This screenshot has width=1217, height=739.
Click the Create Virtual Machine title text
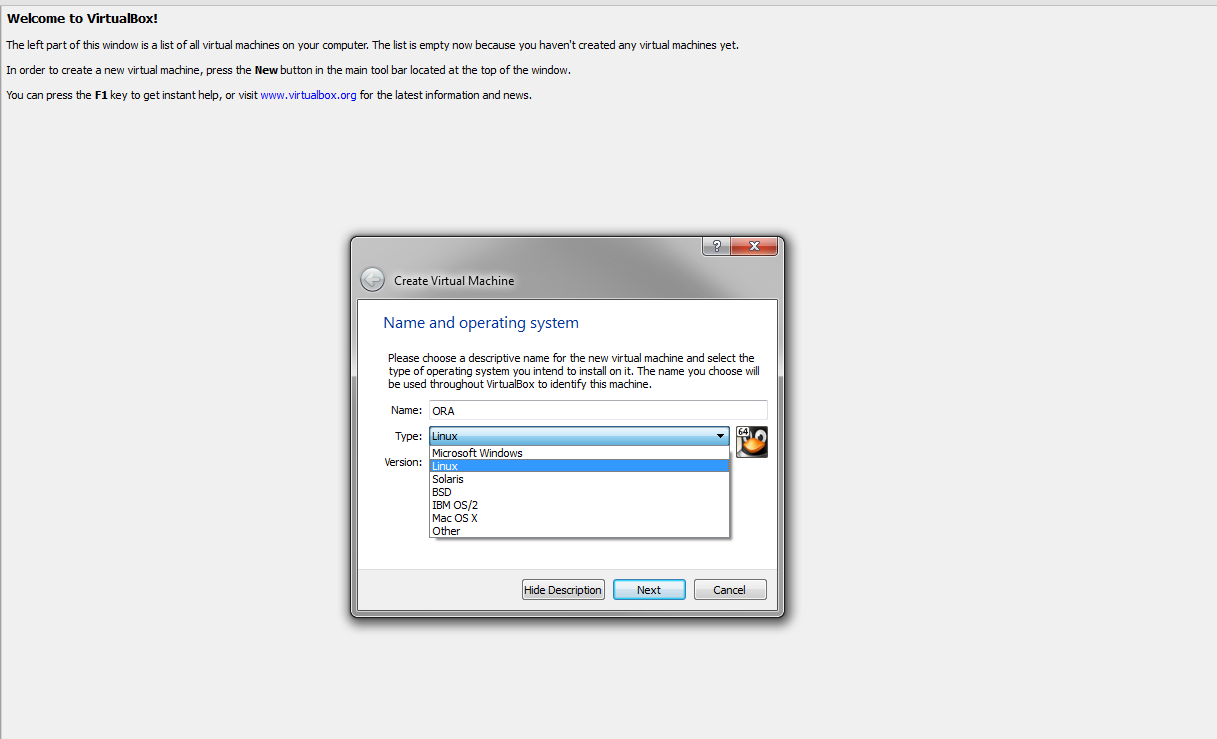click(x=454, y=281)
